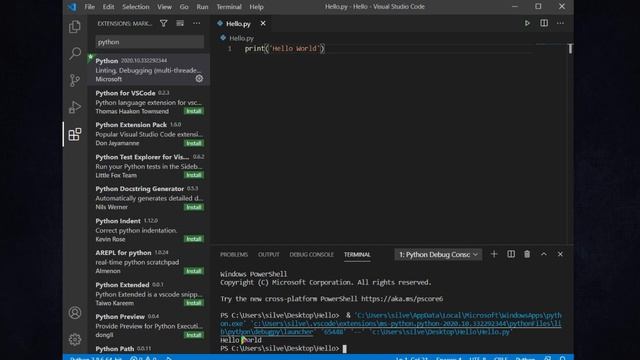Switch to the Debug Console tab

click(x=311, y=254)
